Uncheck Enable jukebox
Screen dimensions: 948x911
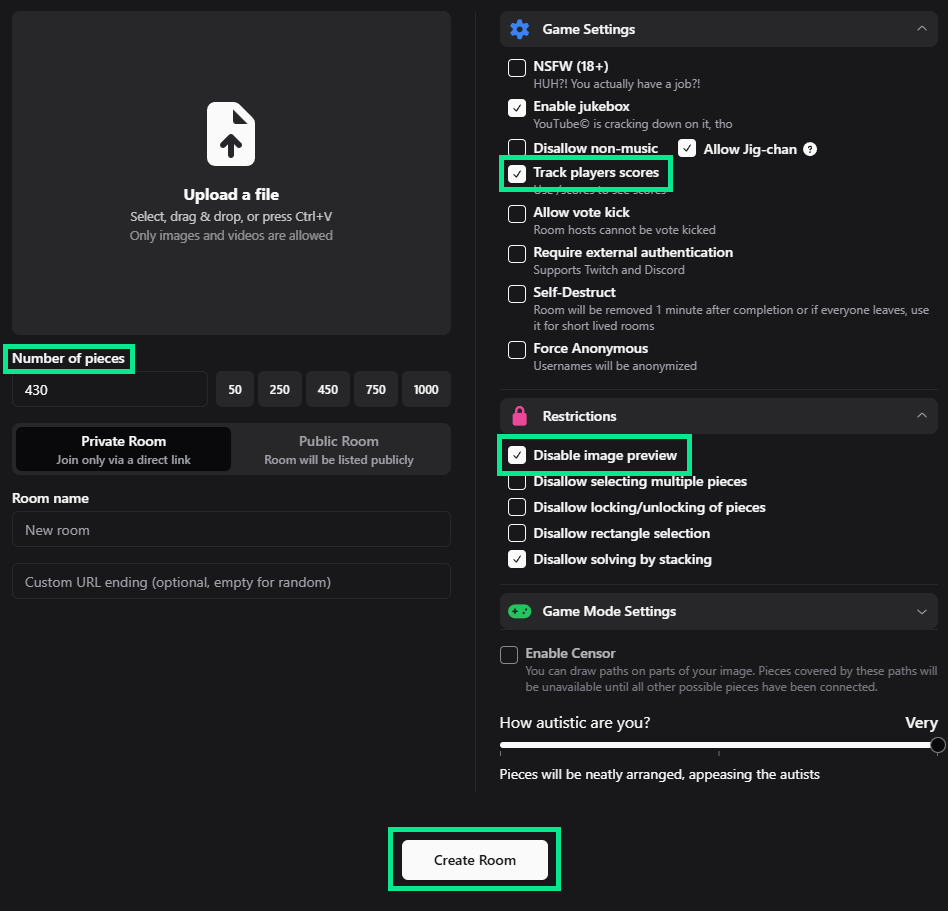pyautogui.click(x=517, y=108)
